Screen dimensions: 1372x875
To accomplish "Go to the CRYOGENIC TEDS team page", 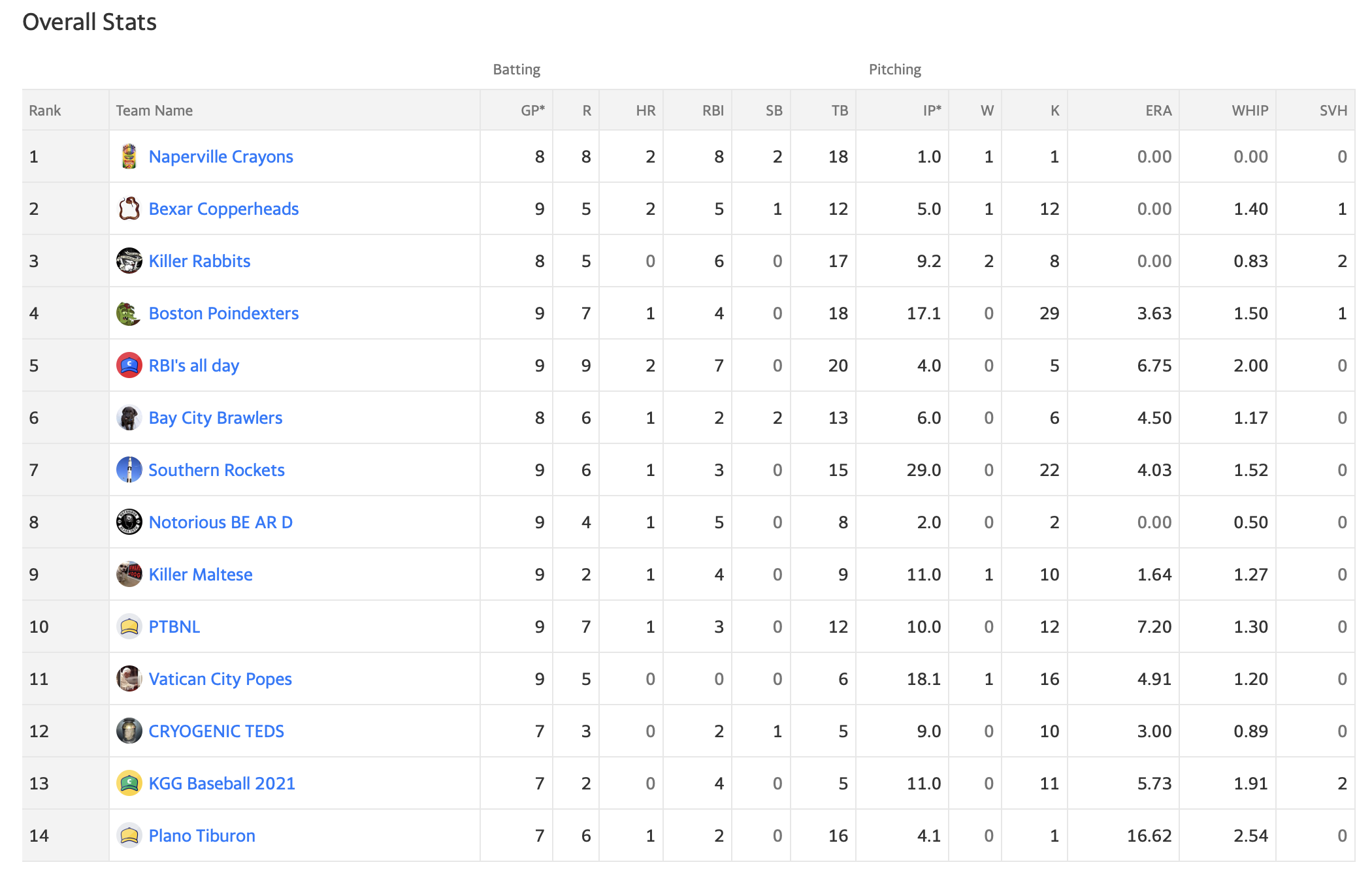I will pyautogui.click(x=216, y=731).
